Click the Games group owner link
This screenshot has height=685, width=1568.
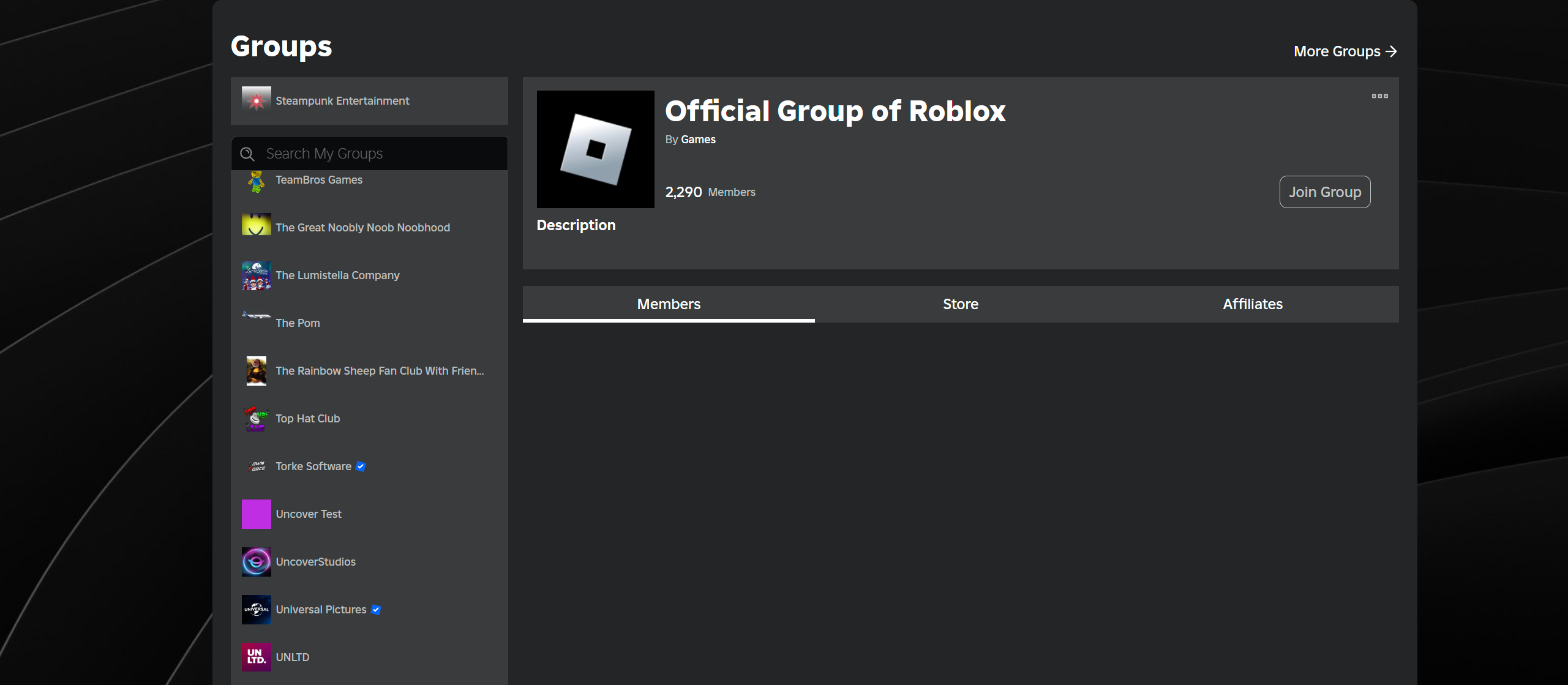click(698, 140)
